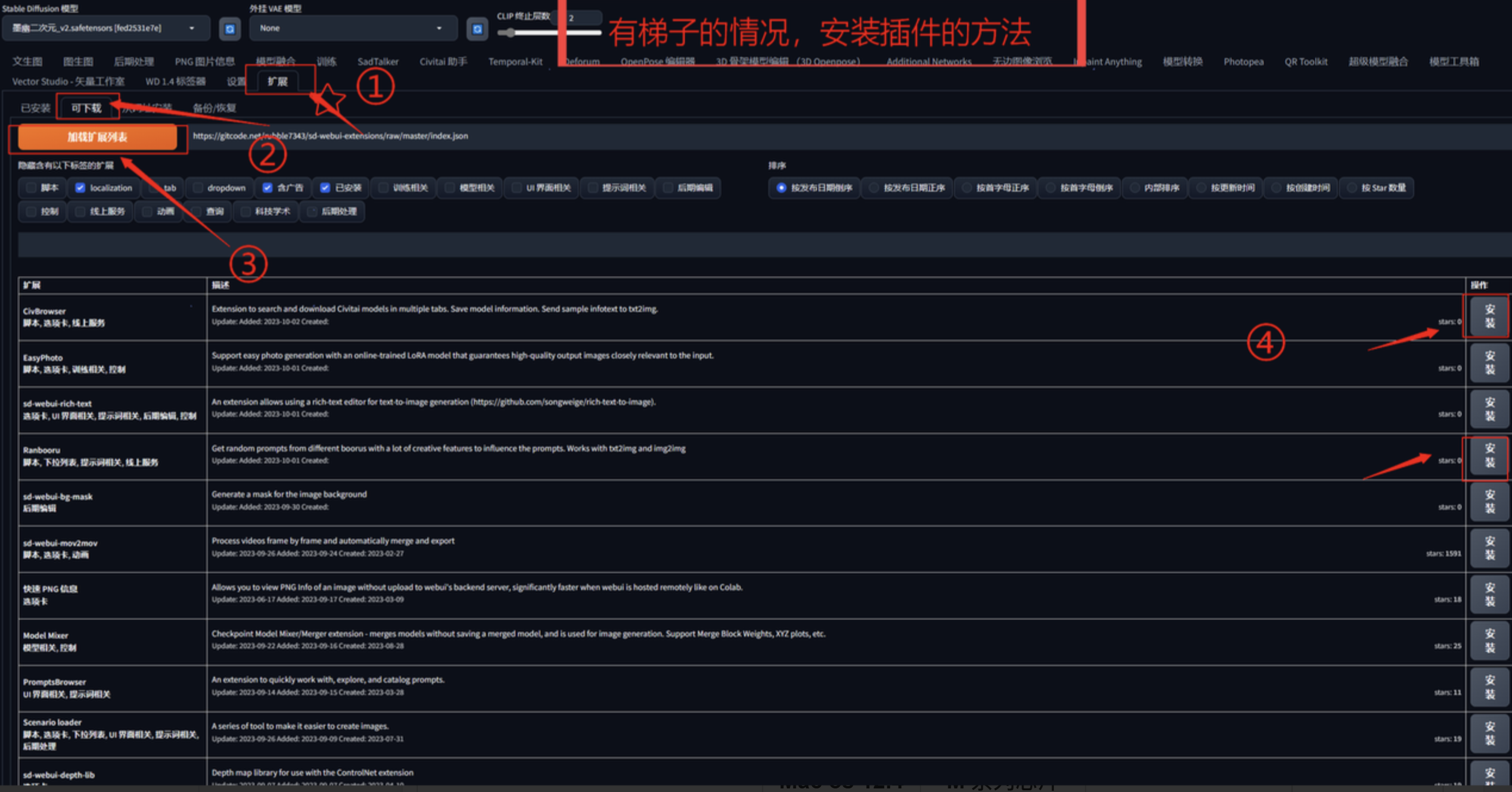Click the VAE model refresh icon
Image resolution: width=1512 pixels, height=792 pixels.
477,29
